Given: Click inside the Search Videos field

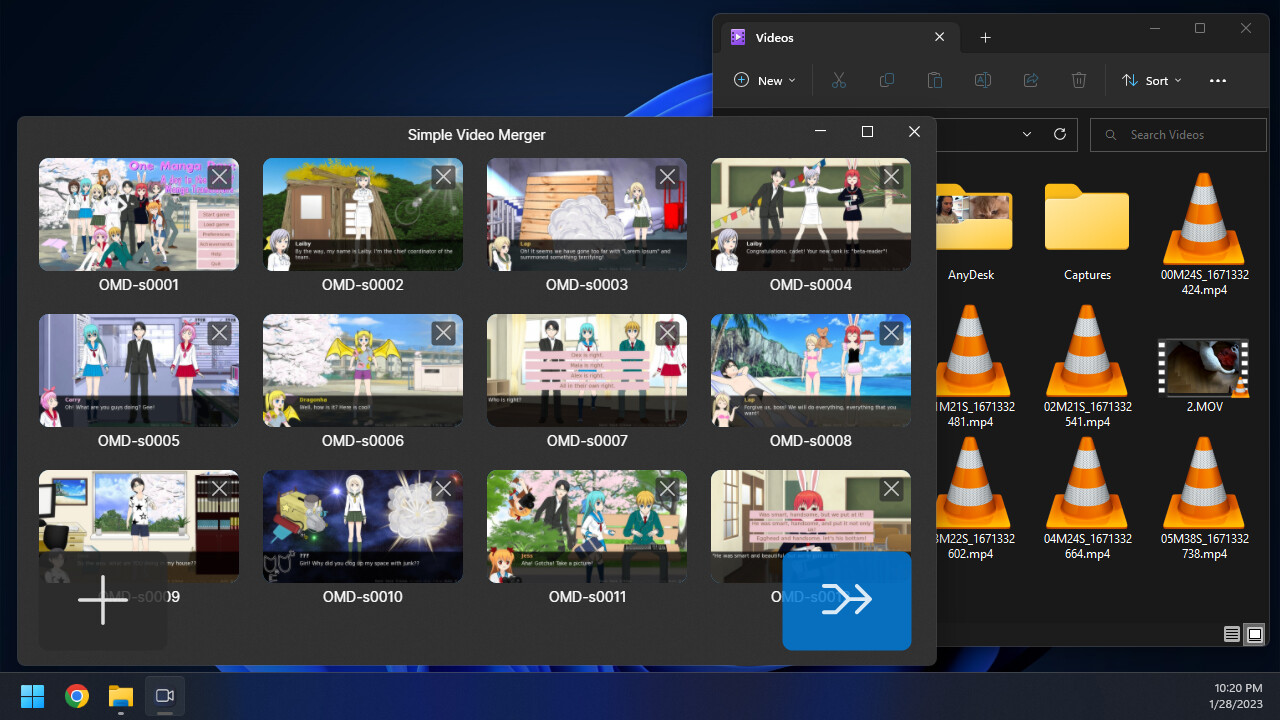Looking at the screenshot, I should pos(1178,134).
